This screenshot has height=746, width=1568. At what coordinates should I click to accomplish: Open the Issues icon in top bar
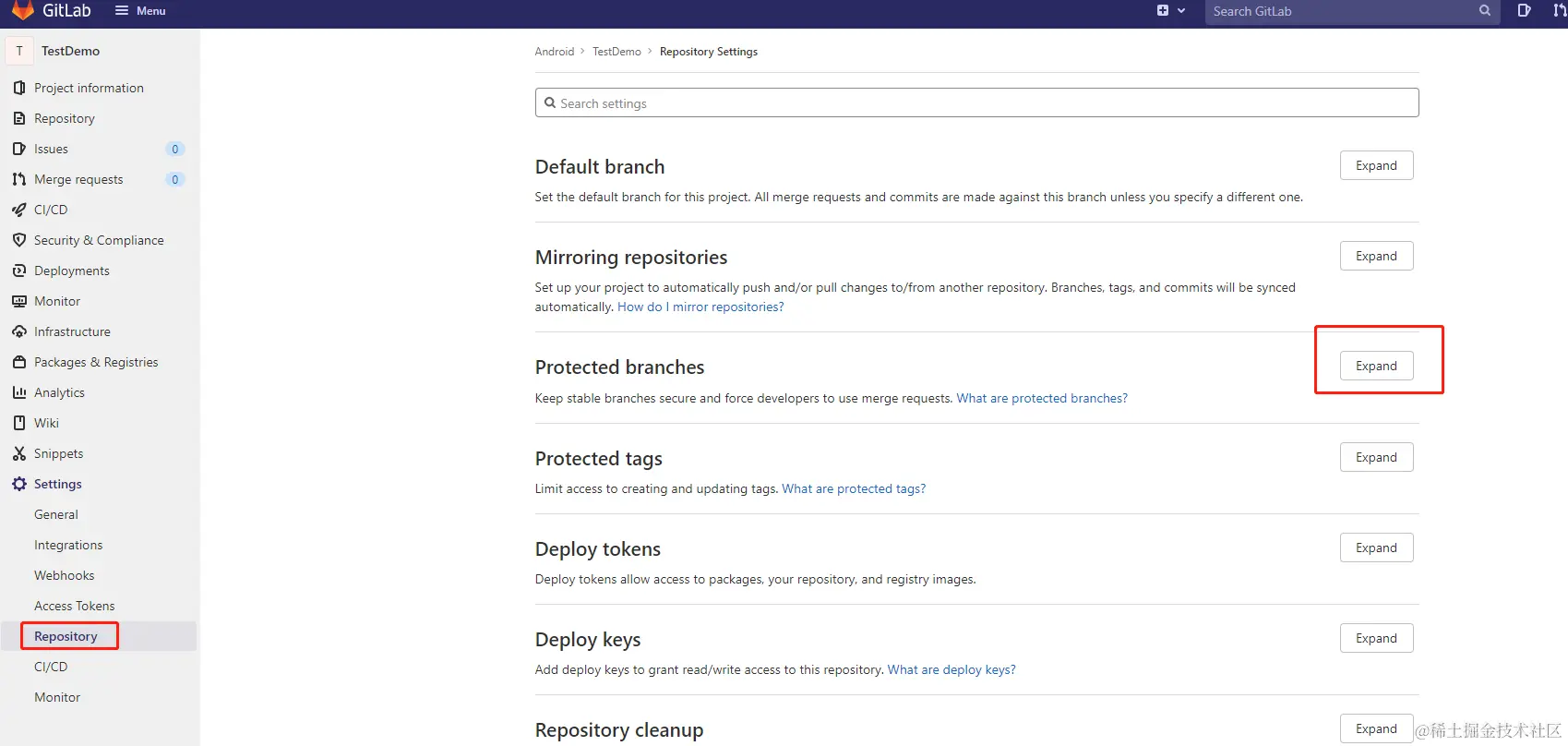[x=1524, y=11]
